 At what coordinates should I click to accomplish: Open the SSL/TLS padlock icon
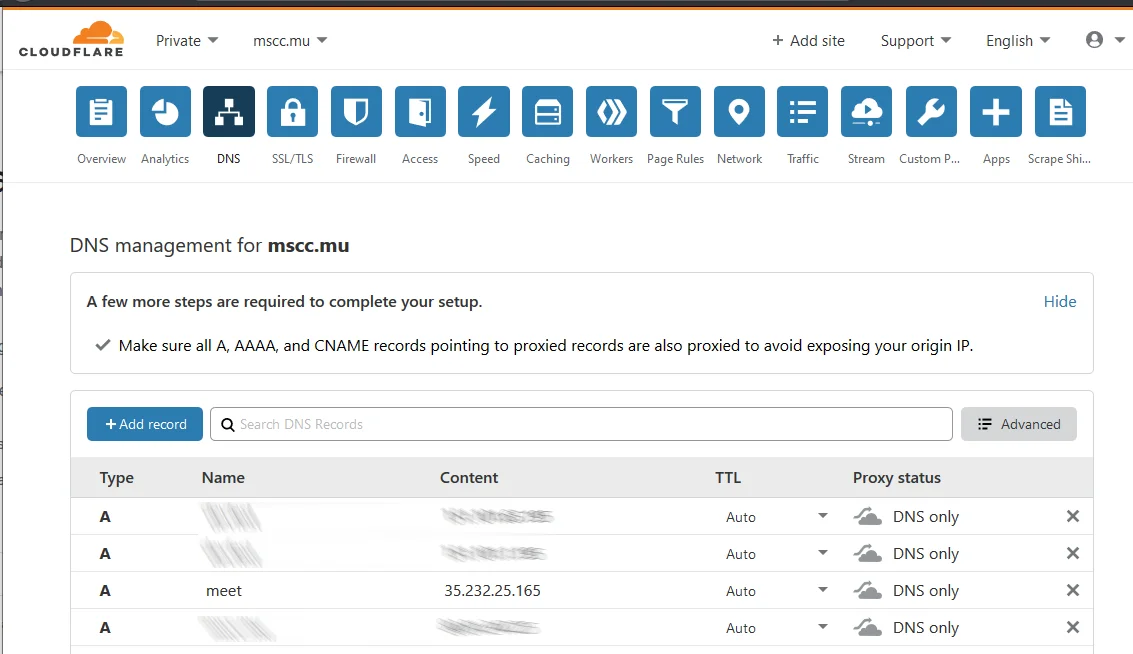[x=293, y=111]
